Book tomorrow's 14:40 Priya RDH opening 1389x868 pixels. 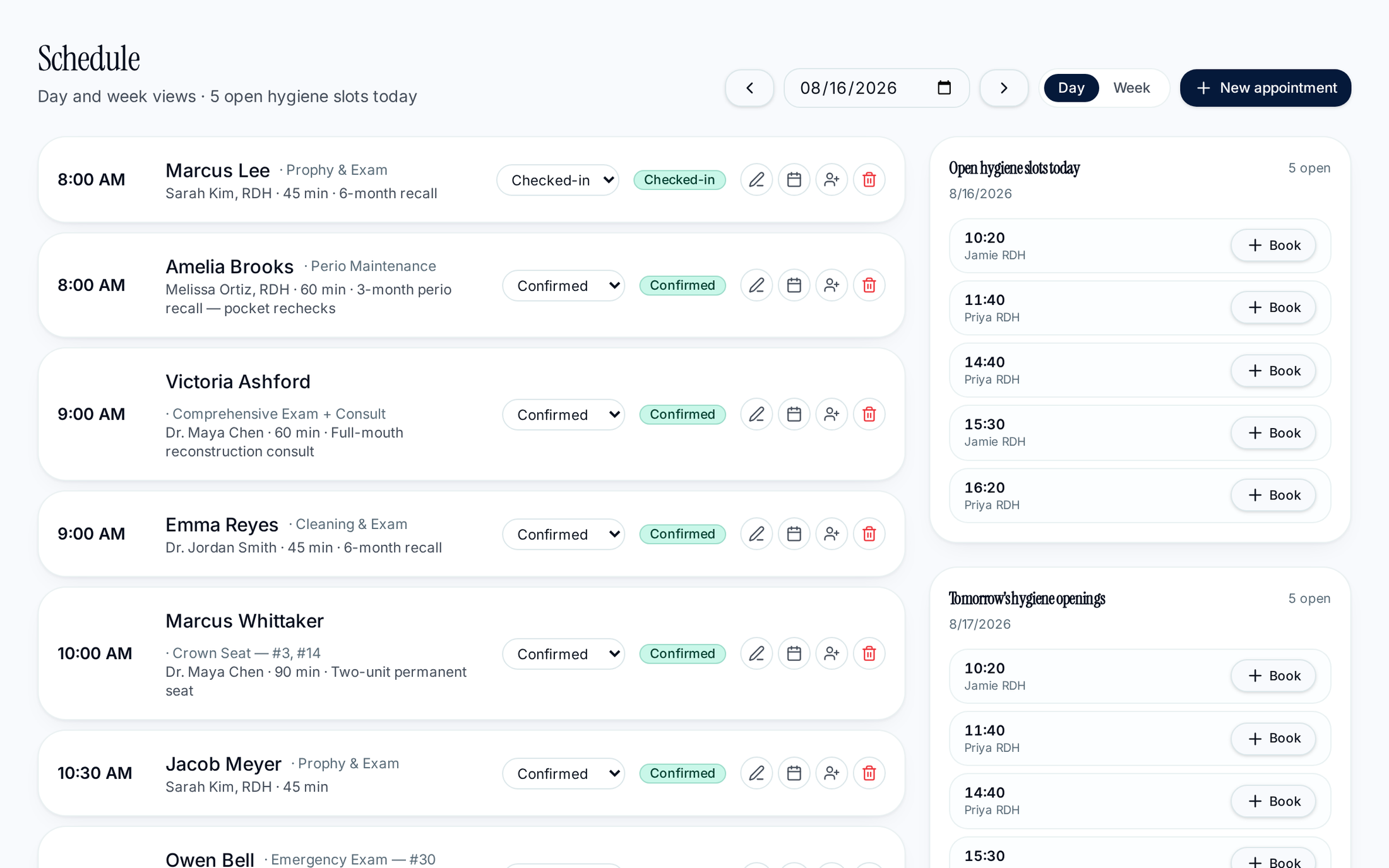[1273, 801]
